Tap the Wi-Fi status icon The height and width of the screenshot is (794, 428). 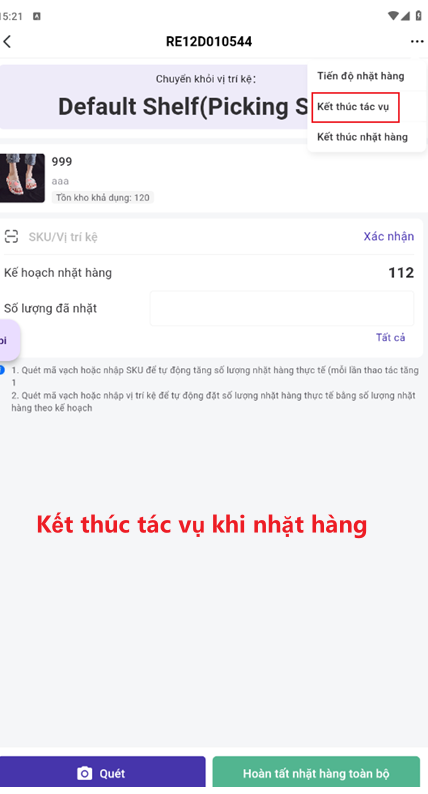(393, 16)
